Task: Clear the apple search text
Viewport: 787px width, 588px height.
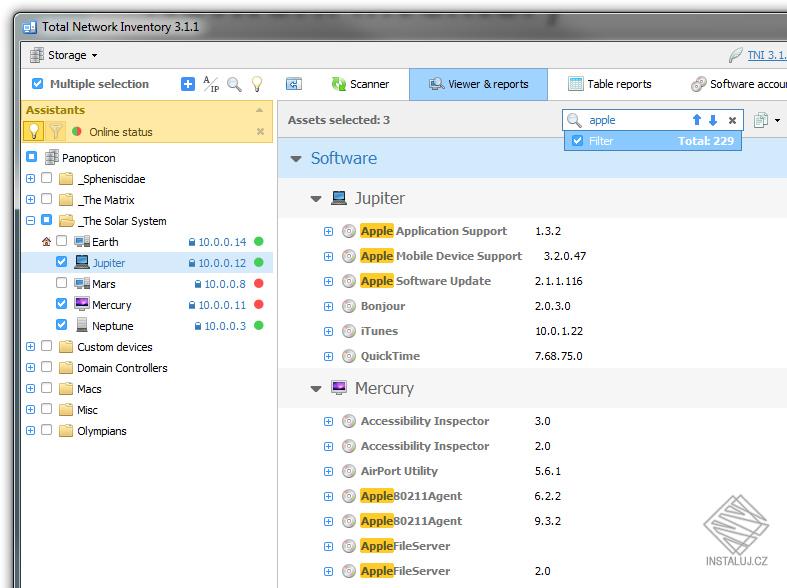Action: [x=732, y=120]
